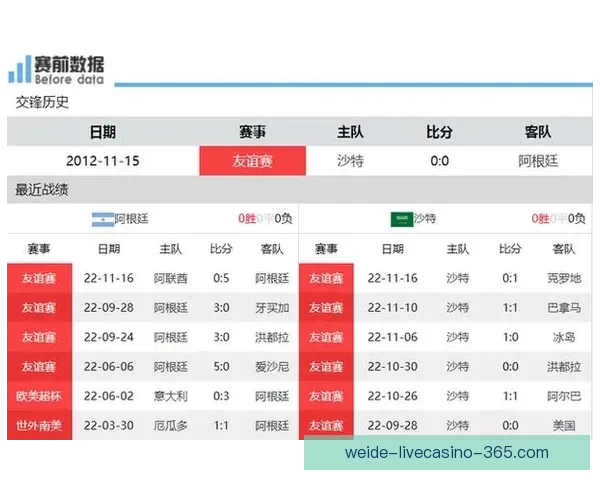
Task: Click 阿根廷 away team in the 2012-11-15 row
Action: tap(538, 161)
